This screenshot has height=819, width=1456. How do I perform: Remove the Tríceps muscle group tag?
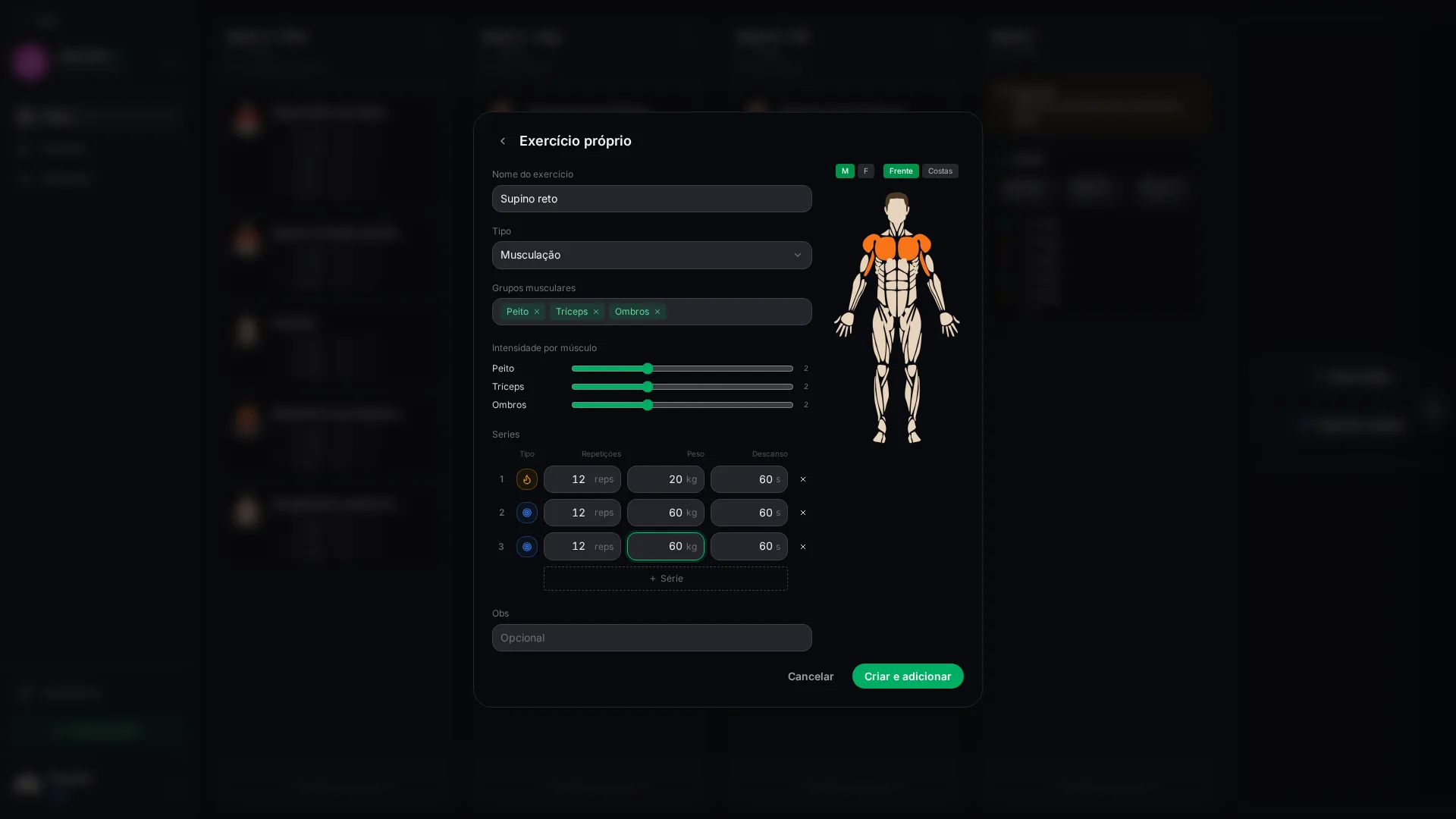[x=596, y=312]
